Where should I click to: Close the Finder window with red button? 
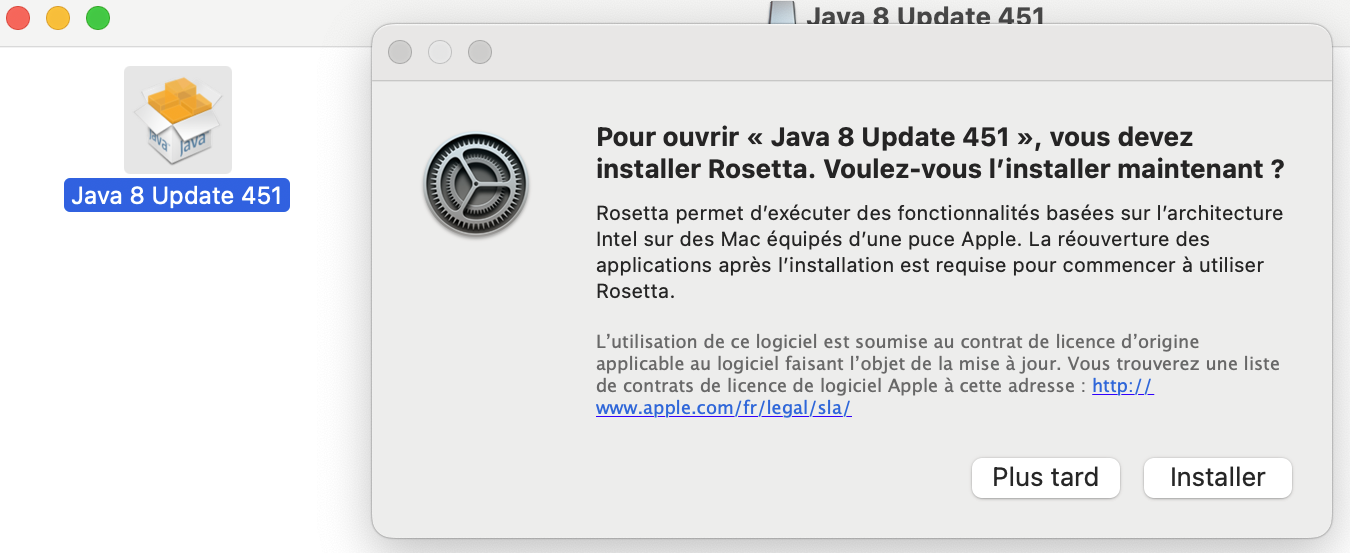(18, 17)
